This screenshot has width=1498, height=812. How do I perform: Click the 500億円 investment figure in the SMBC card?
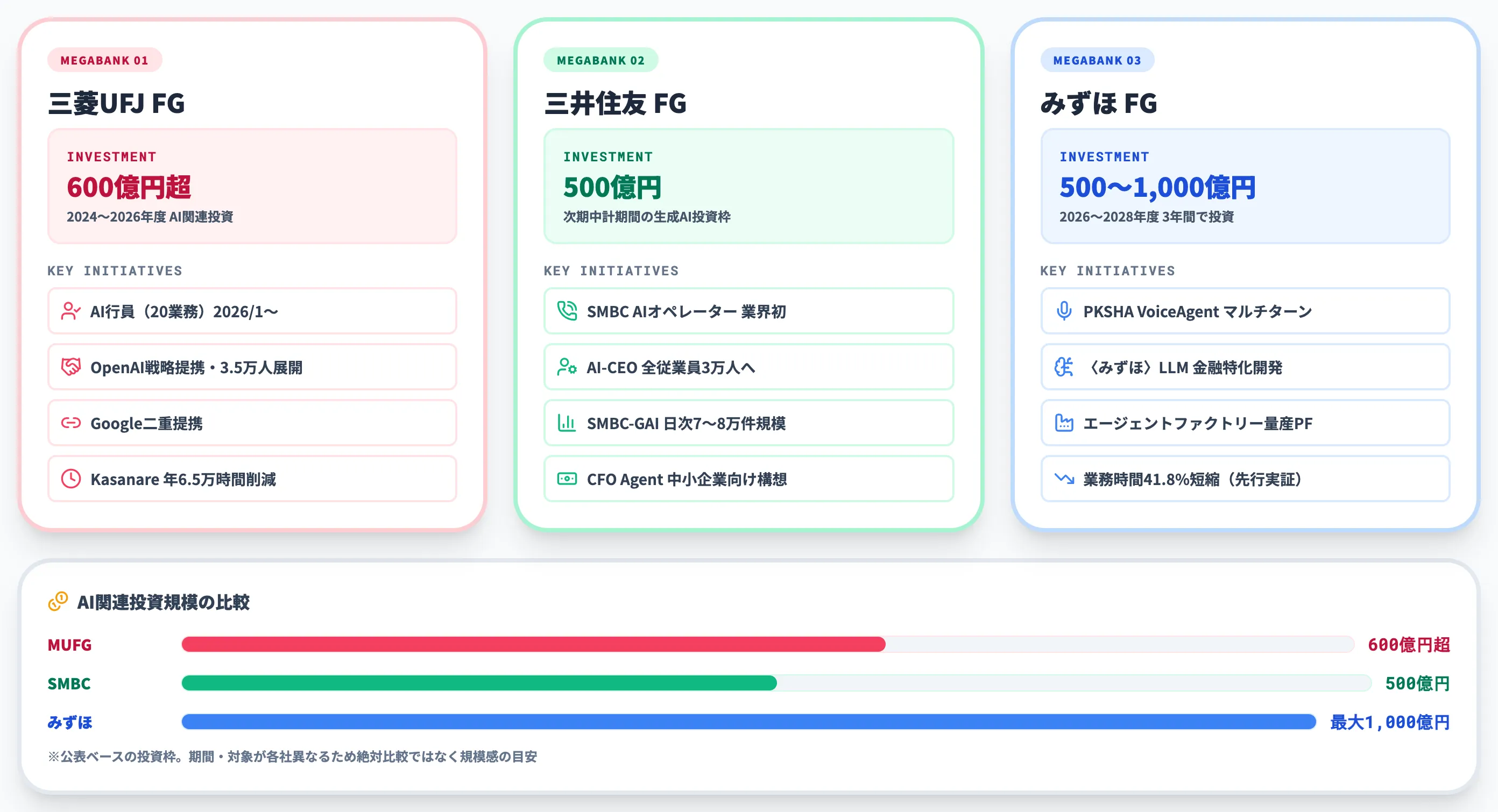[612, 187]
